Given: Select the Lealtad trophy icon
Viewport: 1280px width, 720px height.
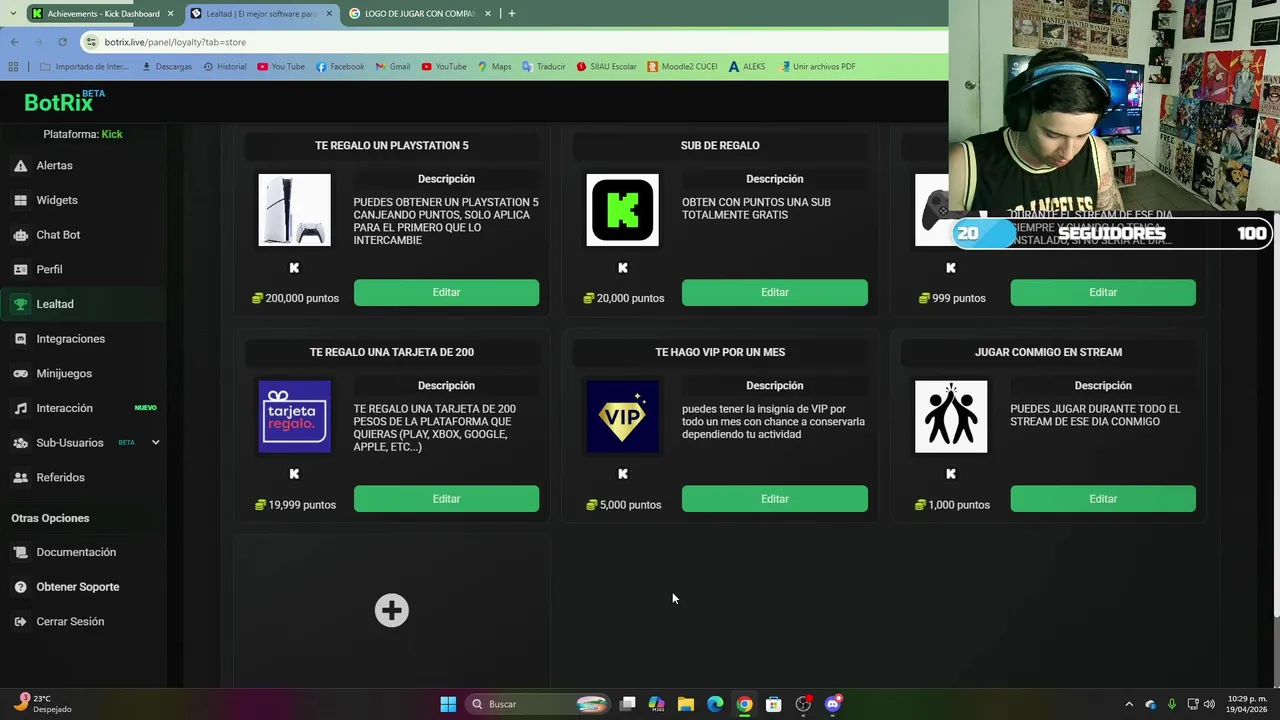Looking at the screenshot, I should click(20, 304).
